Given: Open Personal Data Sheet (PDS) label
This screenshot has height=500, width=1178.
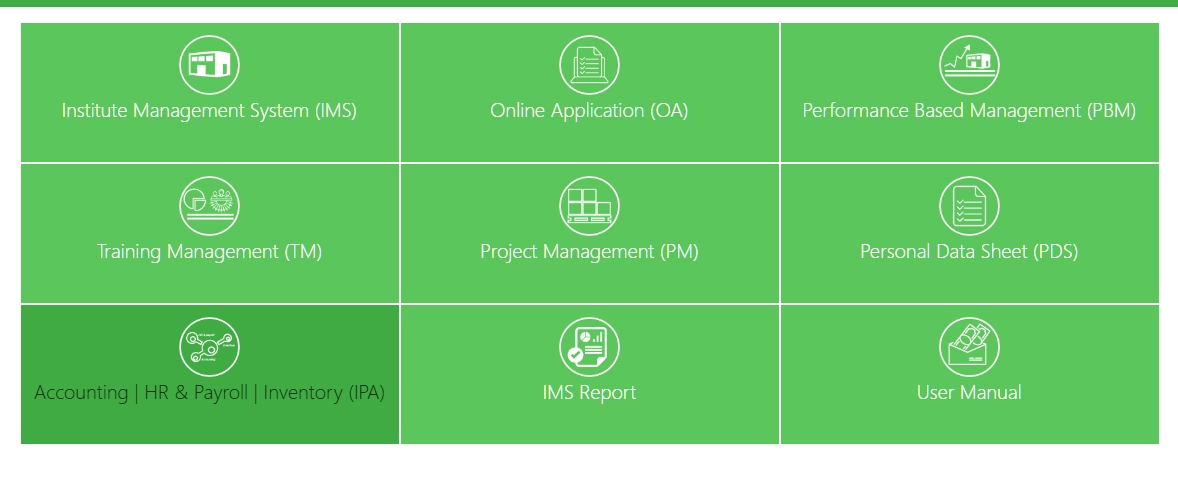Looking at the screenshot, I should (969, 252).
